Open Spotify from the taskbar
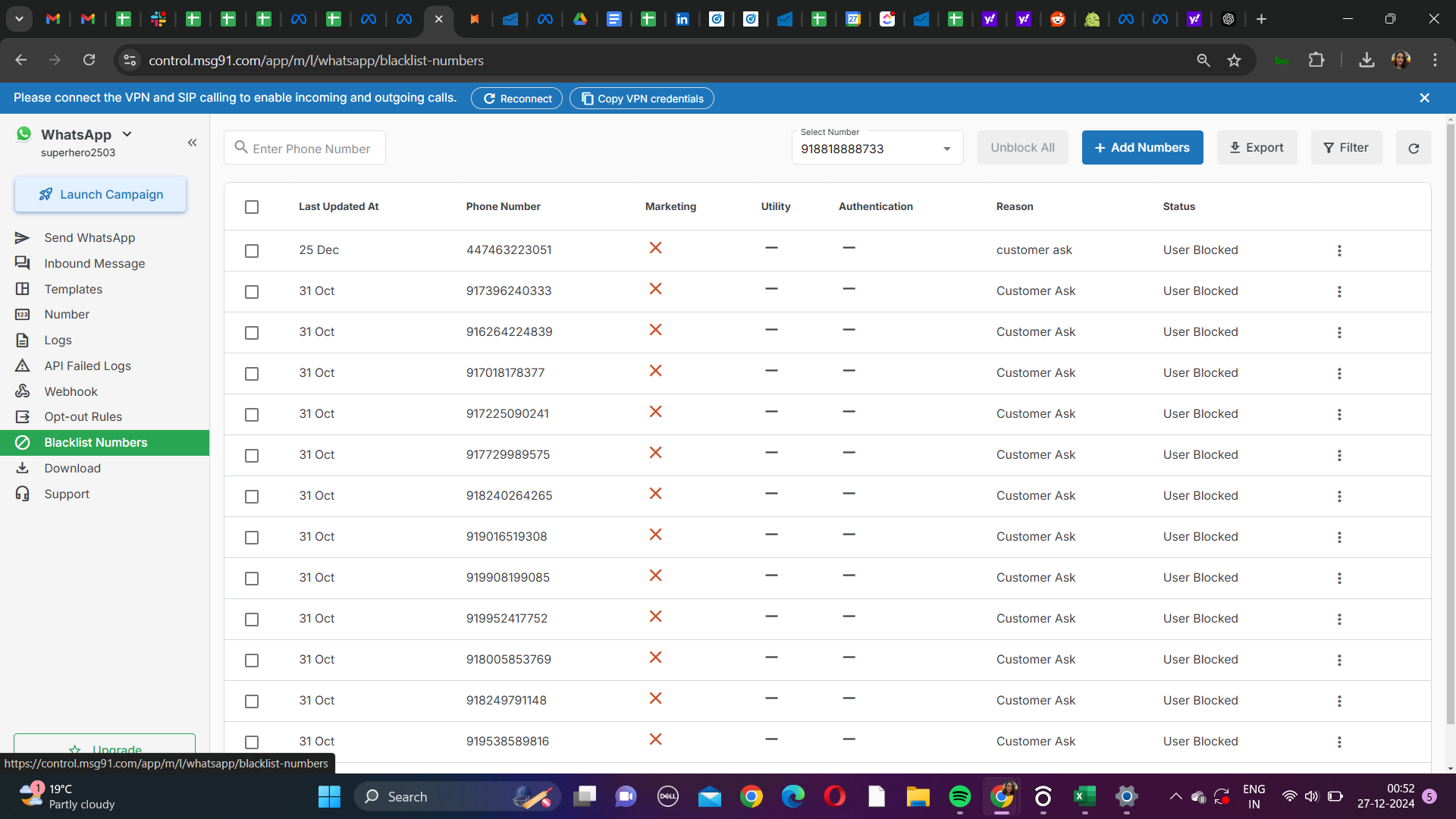 tap(959, 796)
